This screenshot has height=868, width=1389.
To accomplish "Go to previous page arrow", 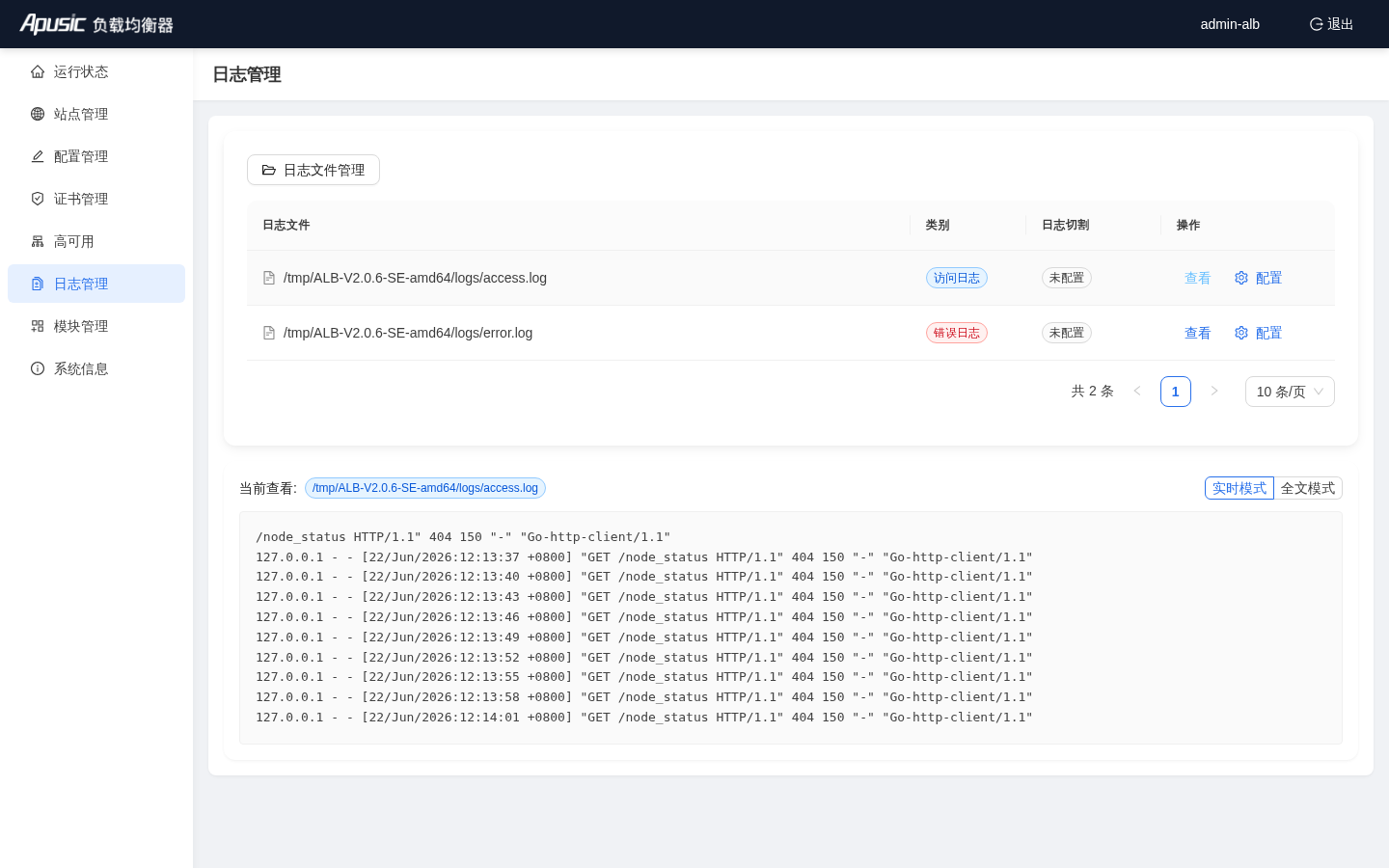I will pos(1137,392).
